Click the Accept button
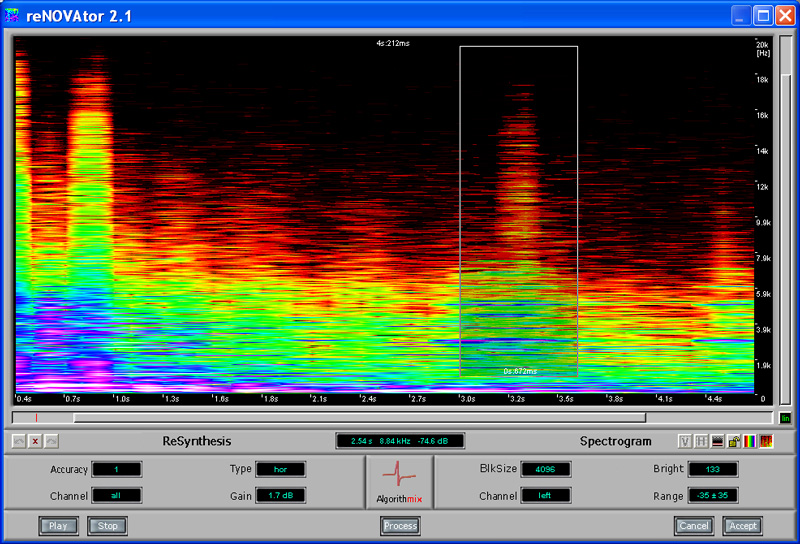This screenshot has height=544, width=800. (x=741, y=525)
